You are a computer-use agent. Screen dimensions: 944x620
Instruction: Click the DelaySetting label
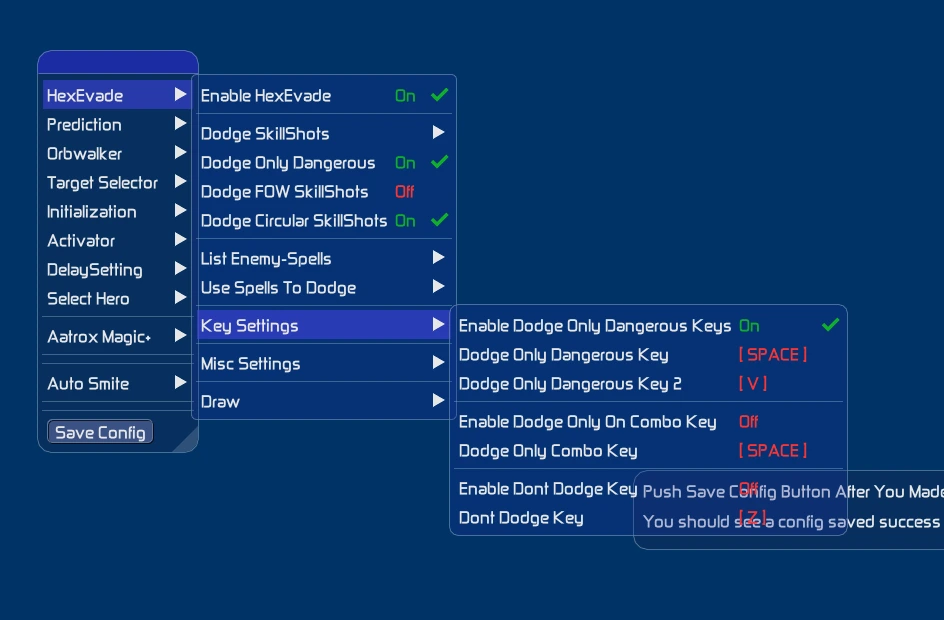point(95,270)
